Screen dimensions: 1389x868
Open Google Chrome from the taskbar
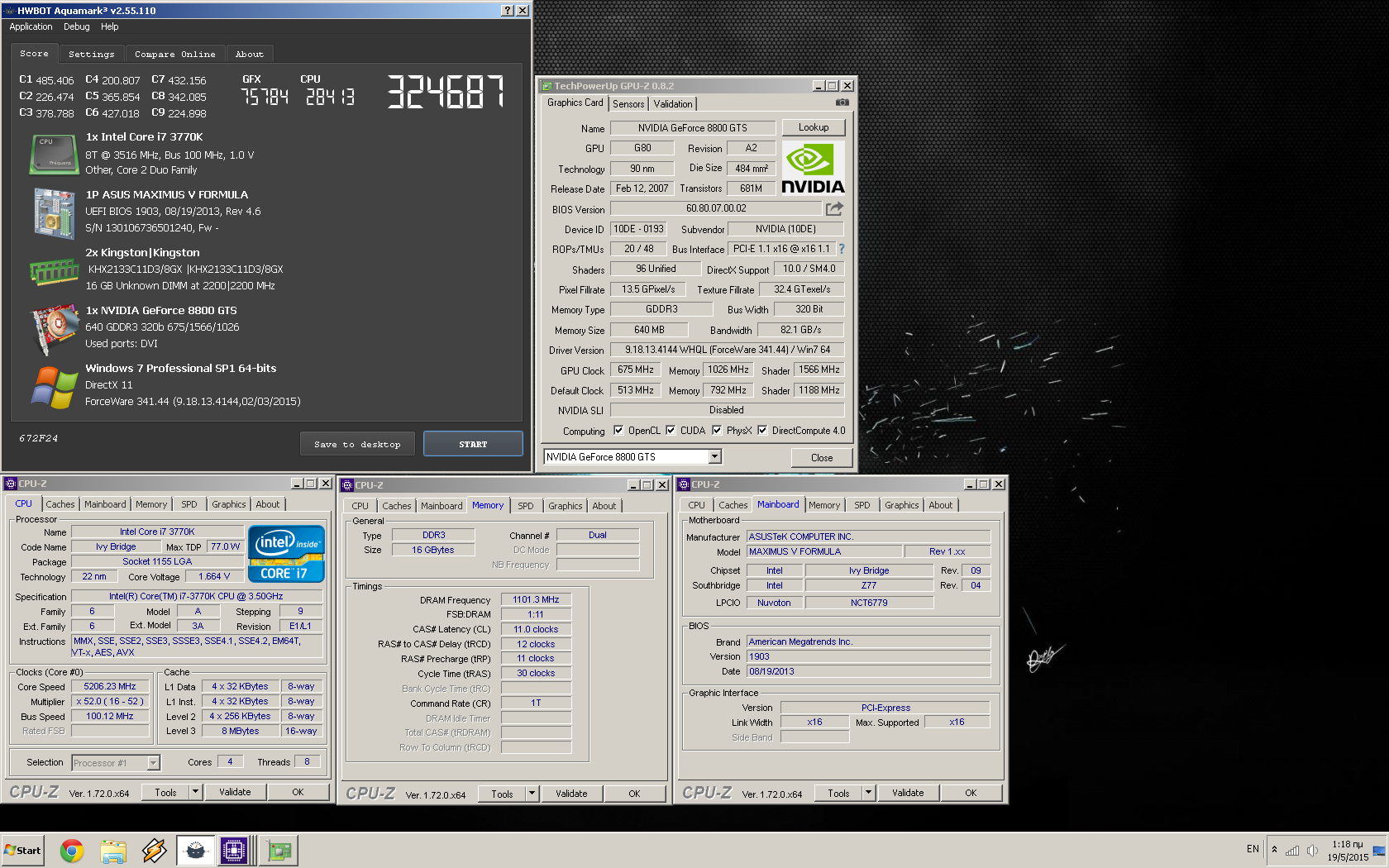pyautogui.click(x=72, y=850)
